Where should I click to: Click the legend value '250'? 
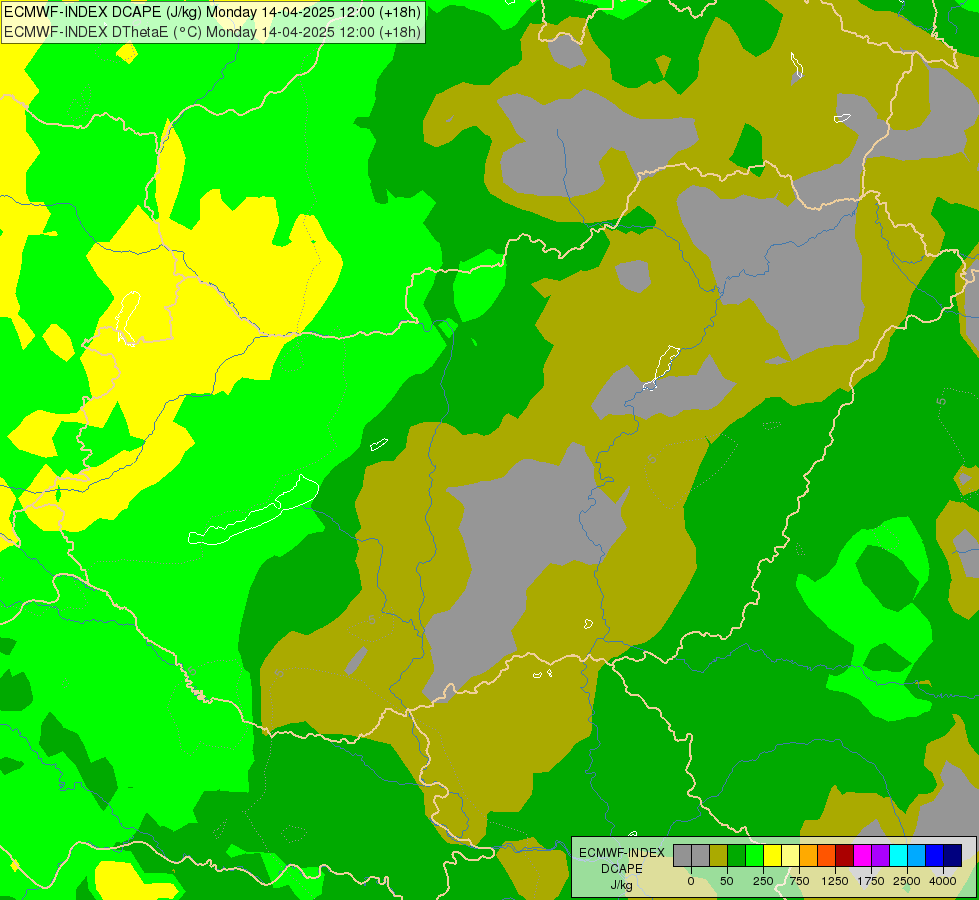point(763,881)
